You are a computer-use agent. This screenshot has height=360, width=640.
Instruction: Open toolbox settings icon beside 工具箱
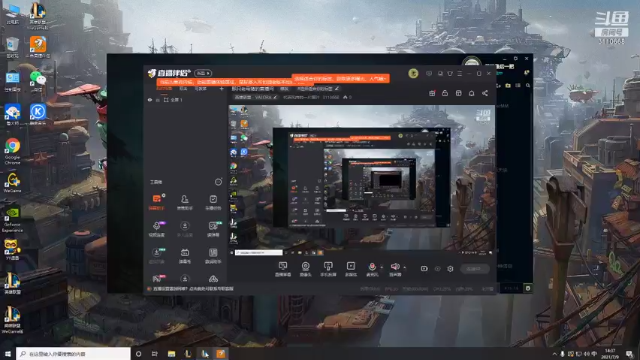218,182
